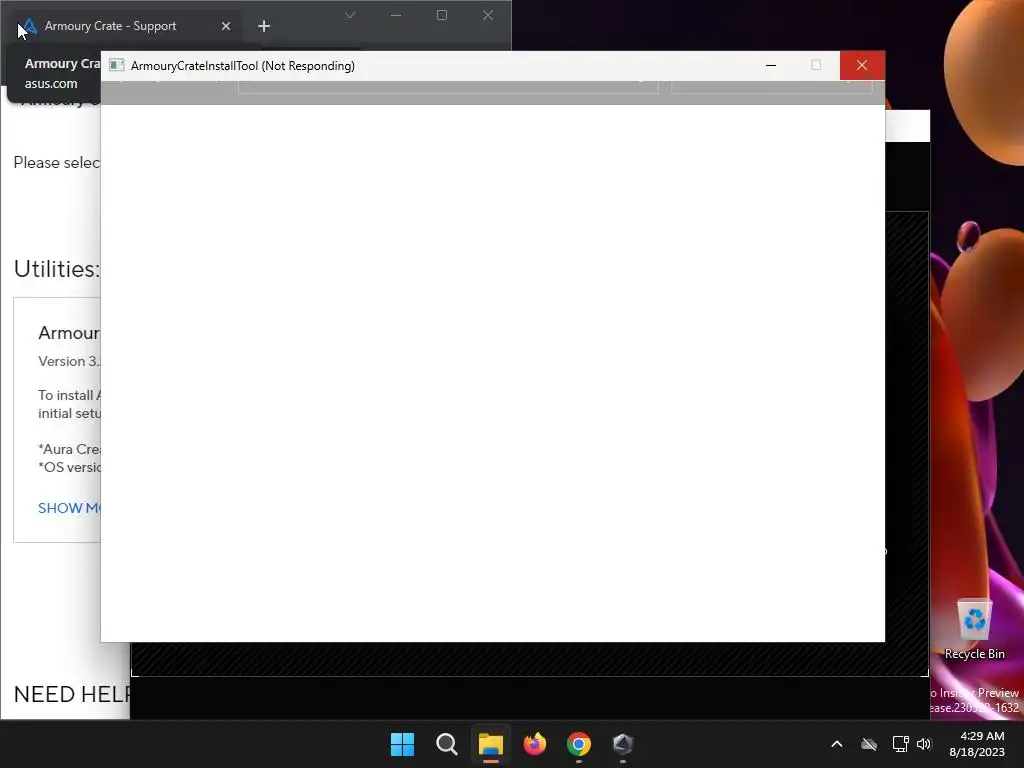1024x768 pixels.
Task: Open network status tray icon
Action: [x=901, y=744]
